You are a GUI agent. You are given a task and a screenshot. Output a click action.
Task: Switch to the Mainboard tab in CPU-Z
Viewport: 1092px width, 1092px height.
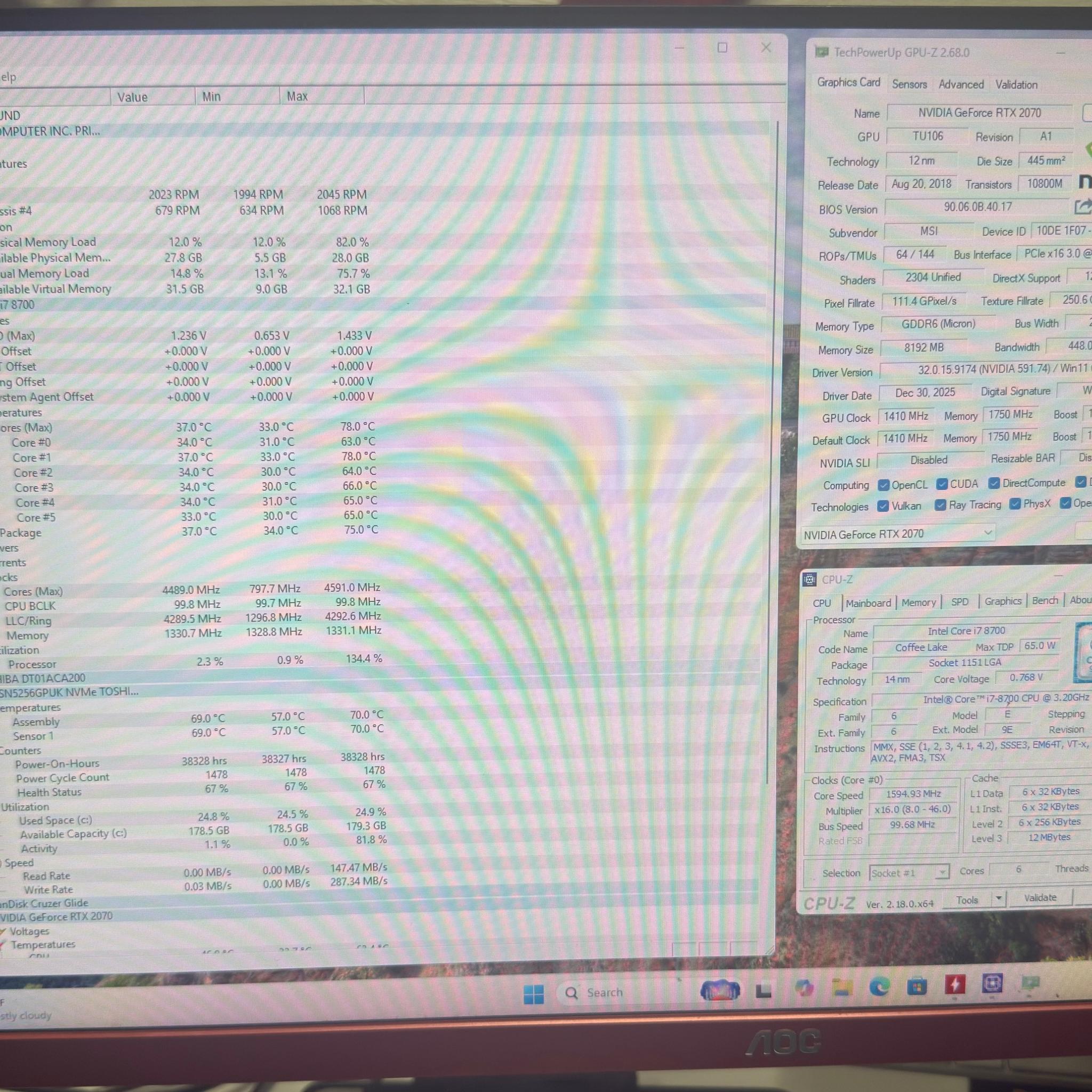868,603
